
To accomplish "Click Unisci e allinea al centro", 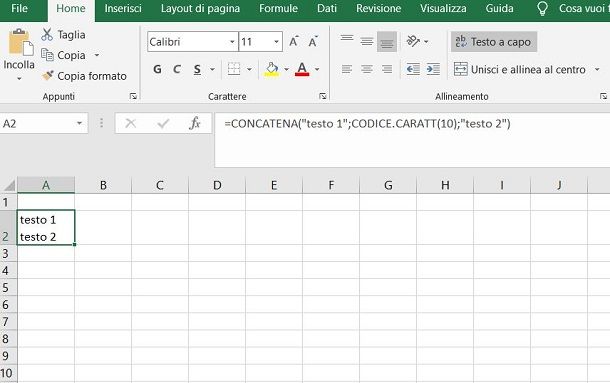I will tap(520, 70).
